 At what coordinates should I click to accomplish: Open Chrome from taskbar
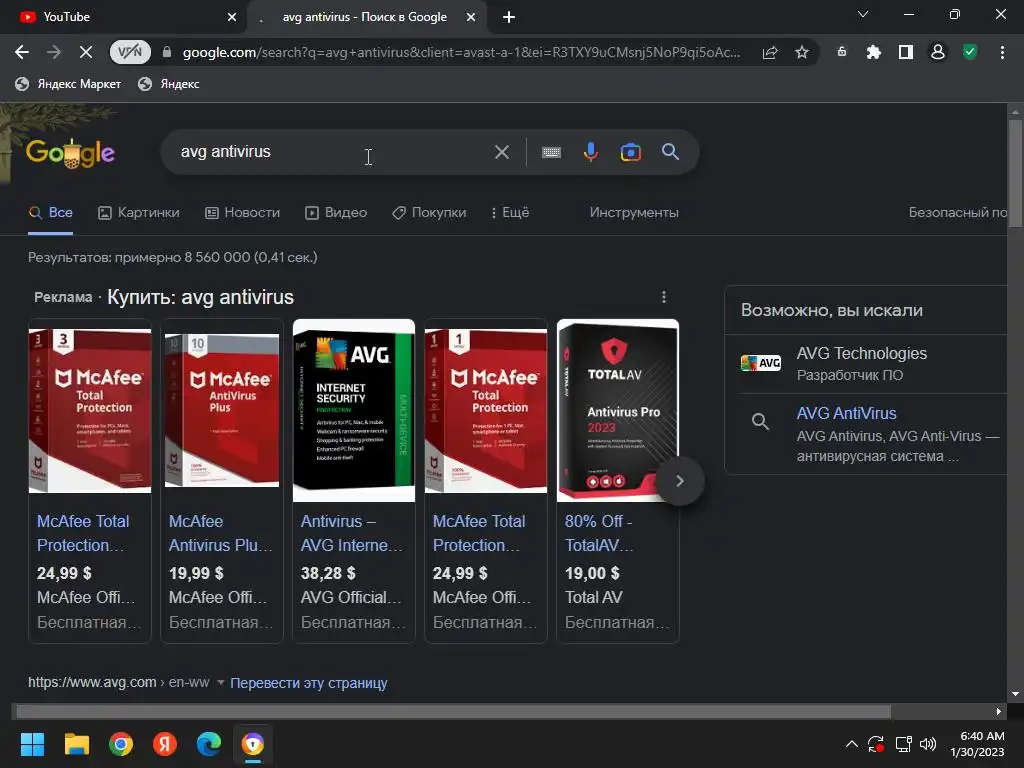click(121, 744)
